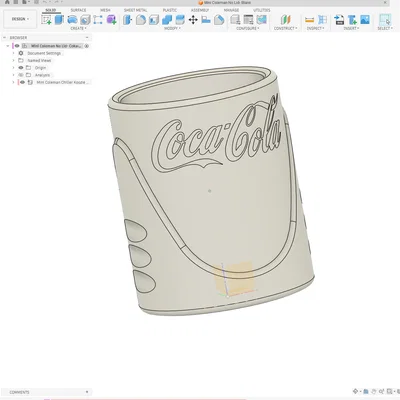Open the MODIFY dropdown menu
400x400 pixels.
click(172, 29)
